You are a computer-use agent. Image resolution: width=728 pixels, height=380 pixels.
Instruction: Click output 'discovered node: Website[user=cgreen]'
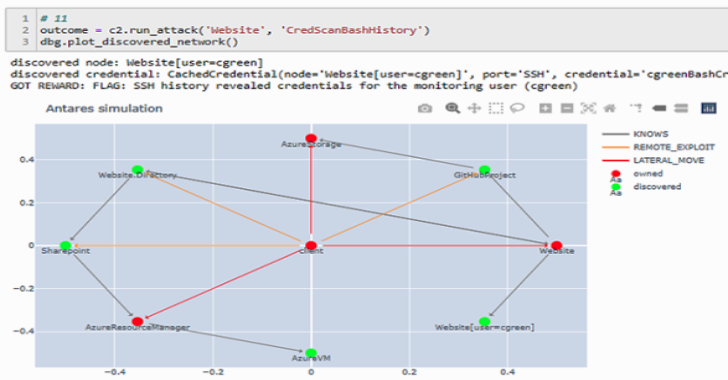(x=137, y=63)
